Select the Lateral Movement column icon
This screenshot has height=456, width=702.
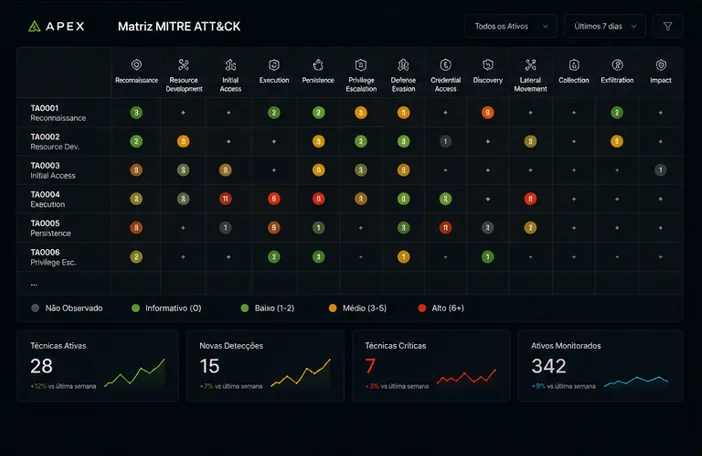coord(531,65)
